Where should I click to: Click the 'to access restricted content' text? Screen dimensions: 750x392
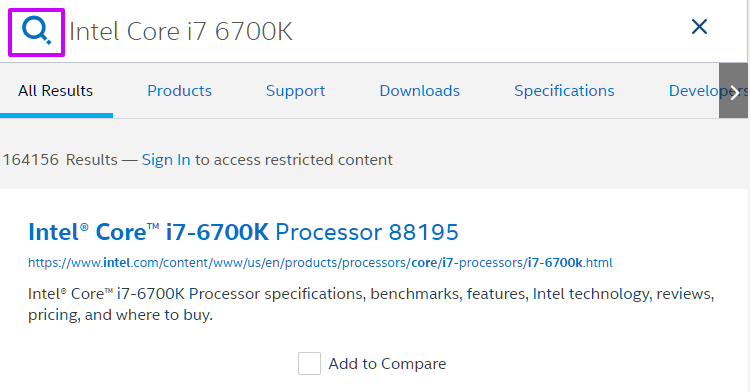[x=294, y=160]
